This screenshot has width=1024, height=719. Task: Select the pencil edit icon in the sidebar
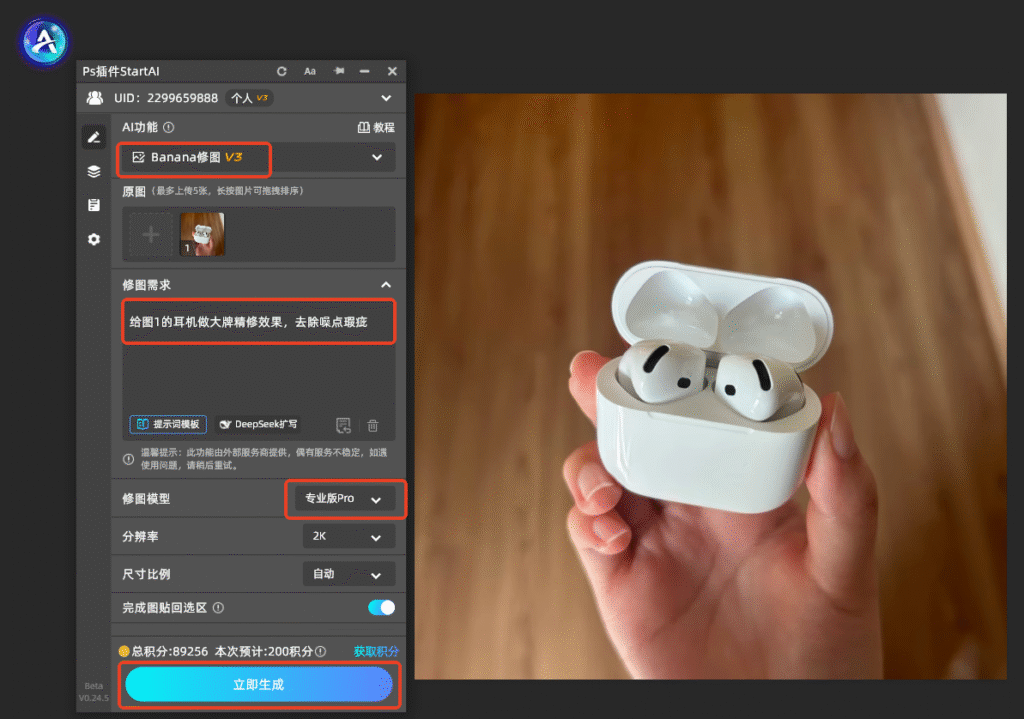(94, 137)
